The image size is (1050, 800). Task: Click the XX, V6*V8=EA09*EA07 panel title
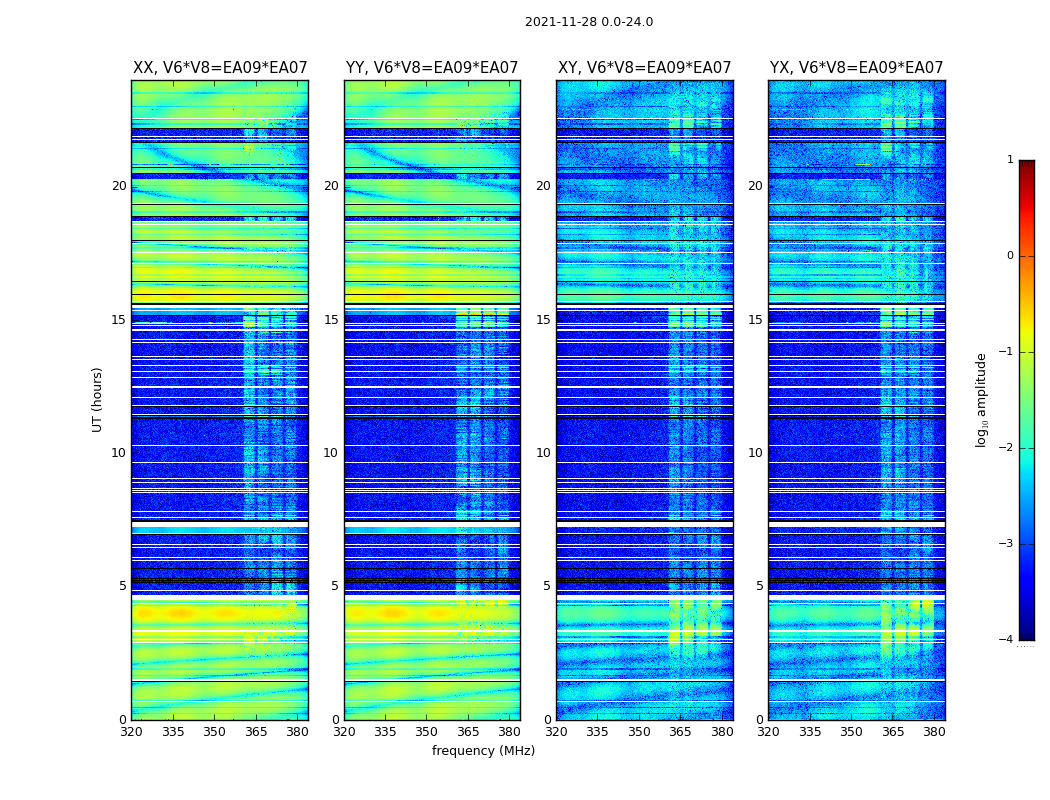click(220, 68)
